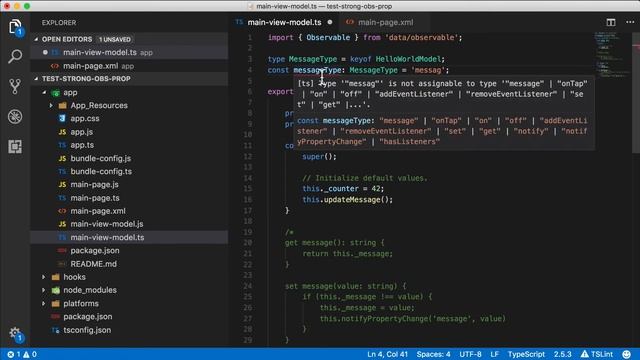Change end of line sequence LF
Viewport: 640px width, 360px height.
click(494, 354)
